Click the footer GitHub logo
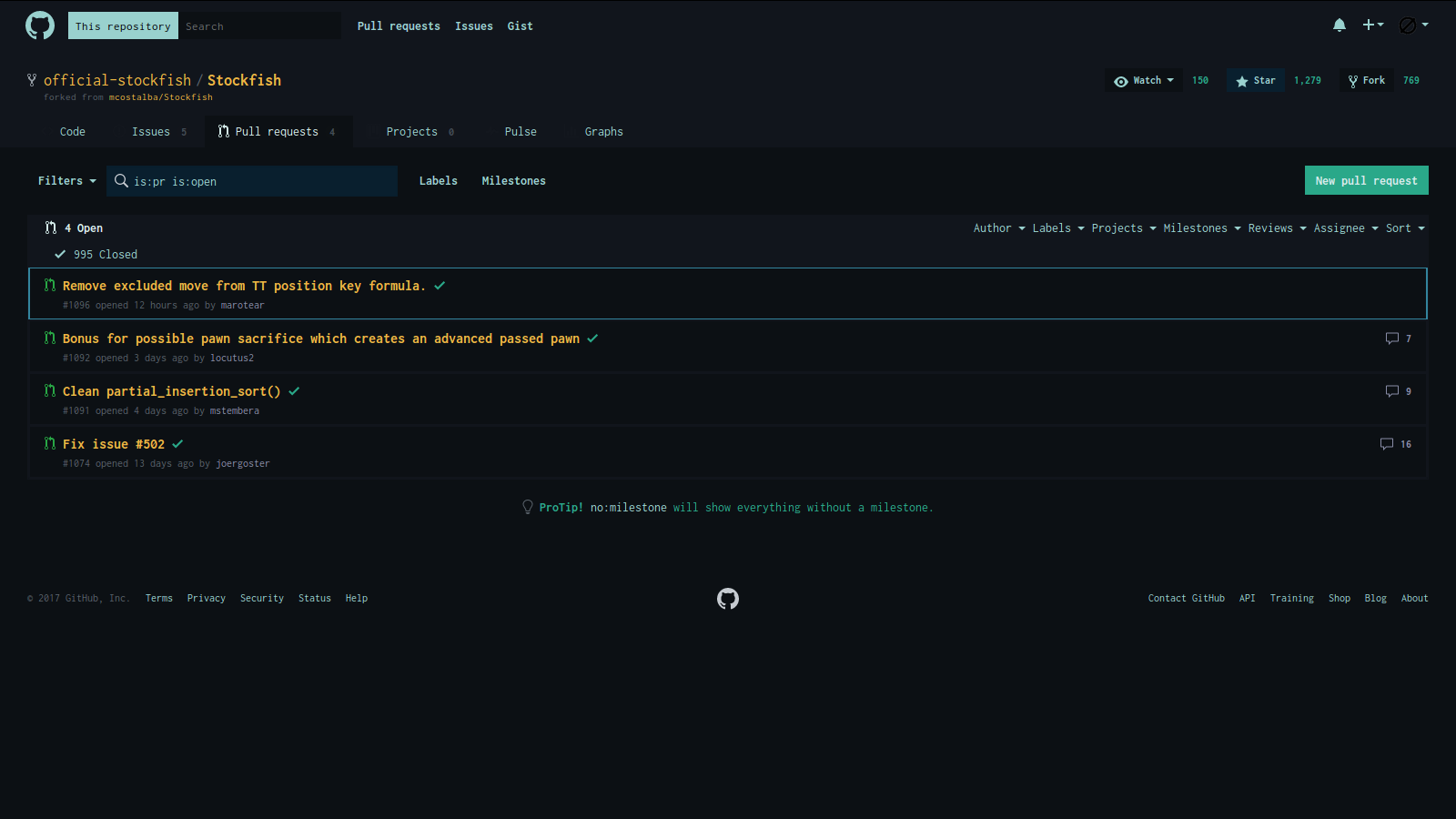1456x819 pixels. [728, 599]
